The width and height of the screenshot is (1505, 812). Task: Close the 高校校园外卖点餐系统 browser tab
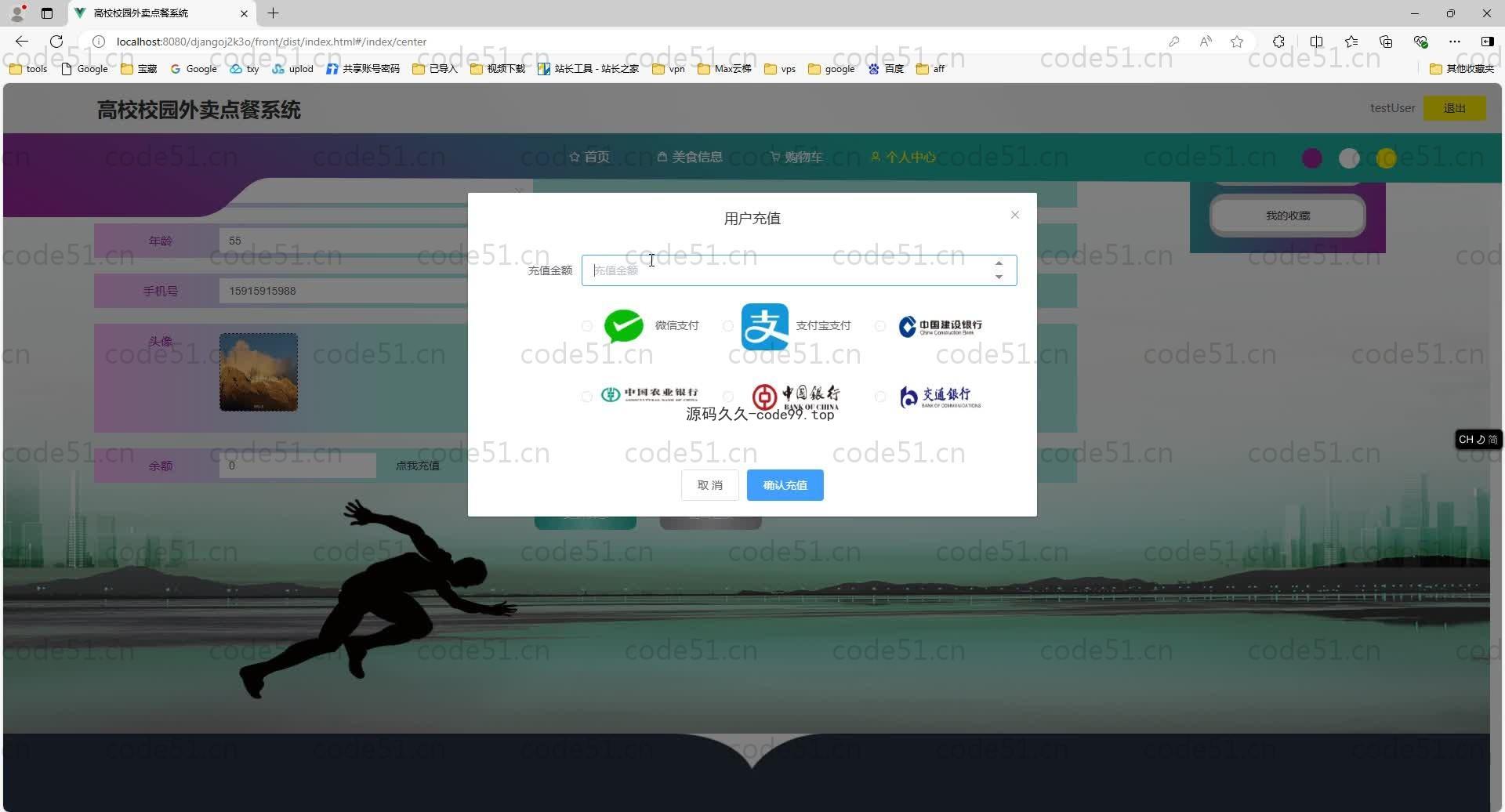[x=244, y=13]
